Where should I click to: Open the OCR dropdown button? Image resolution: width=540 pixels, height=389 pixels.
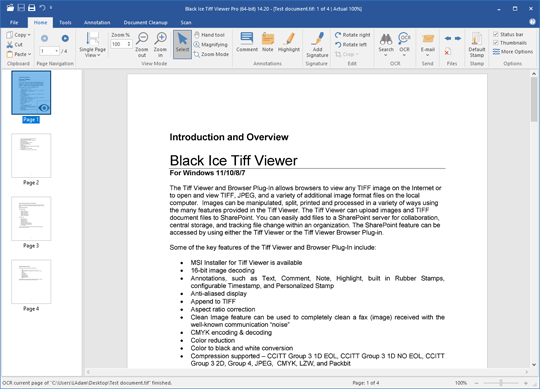pyautogui.click(x=404, y=44)
